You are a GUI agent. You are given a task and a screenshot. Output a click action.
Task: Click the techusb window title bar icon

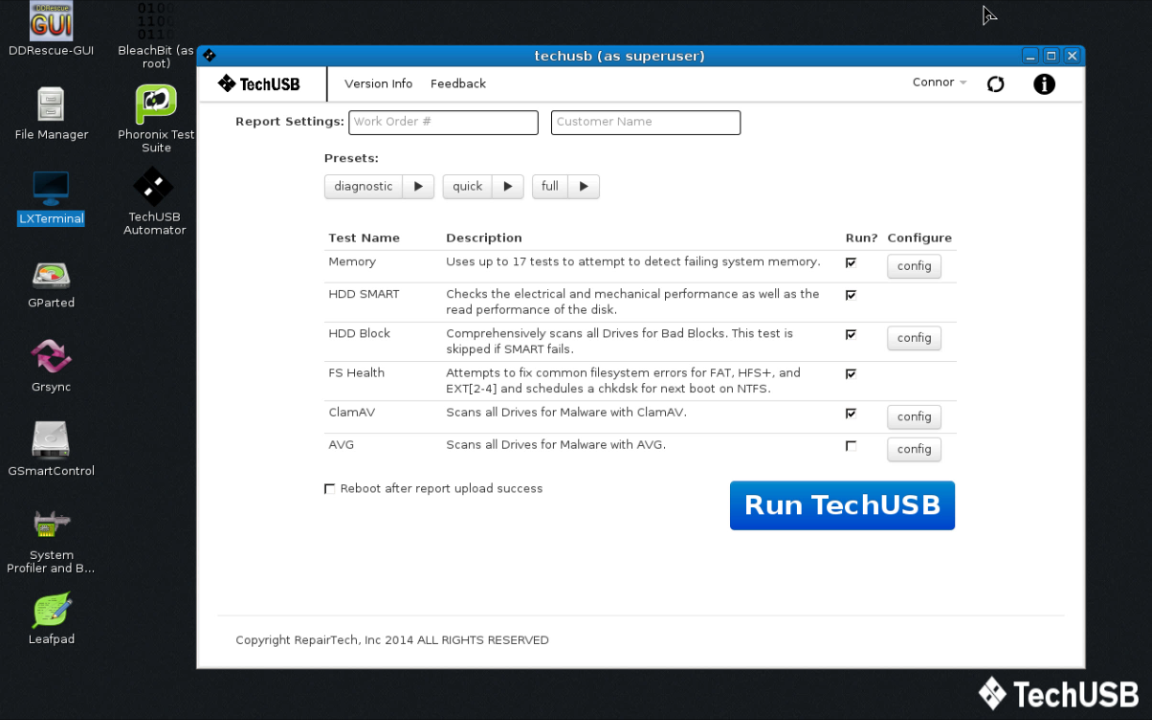pyautogui.click(x=209, y=56)
